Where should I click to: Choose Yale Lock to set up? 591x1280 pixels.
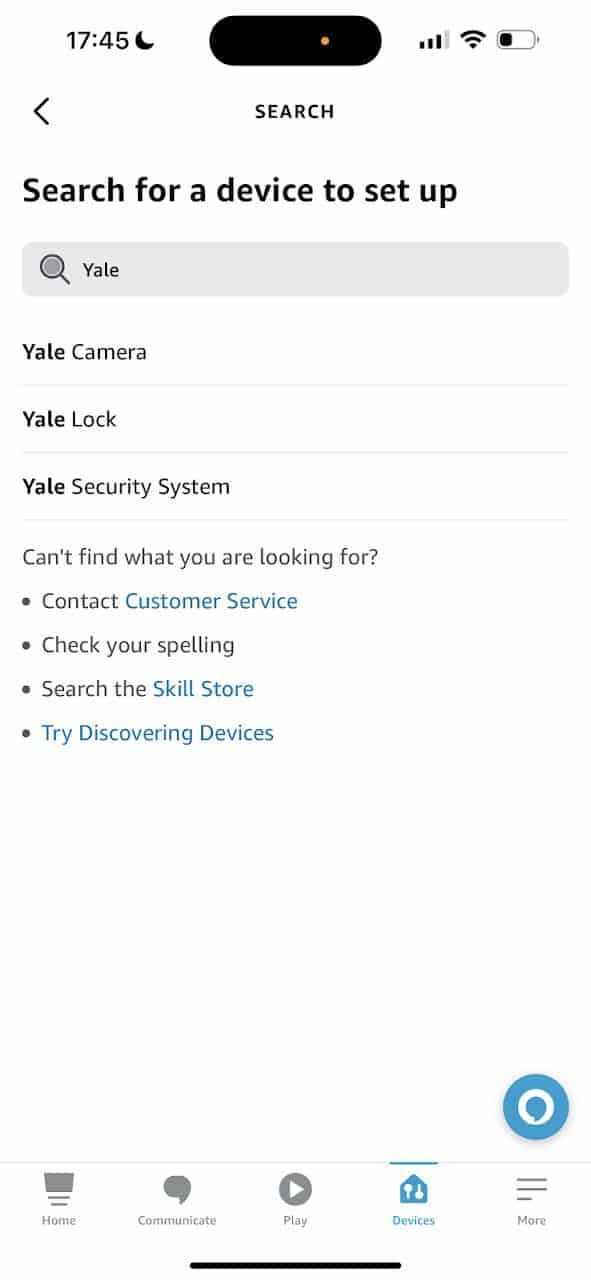70,419
